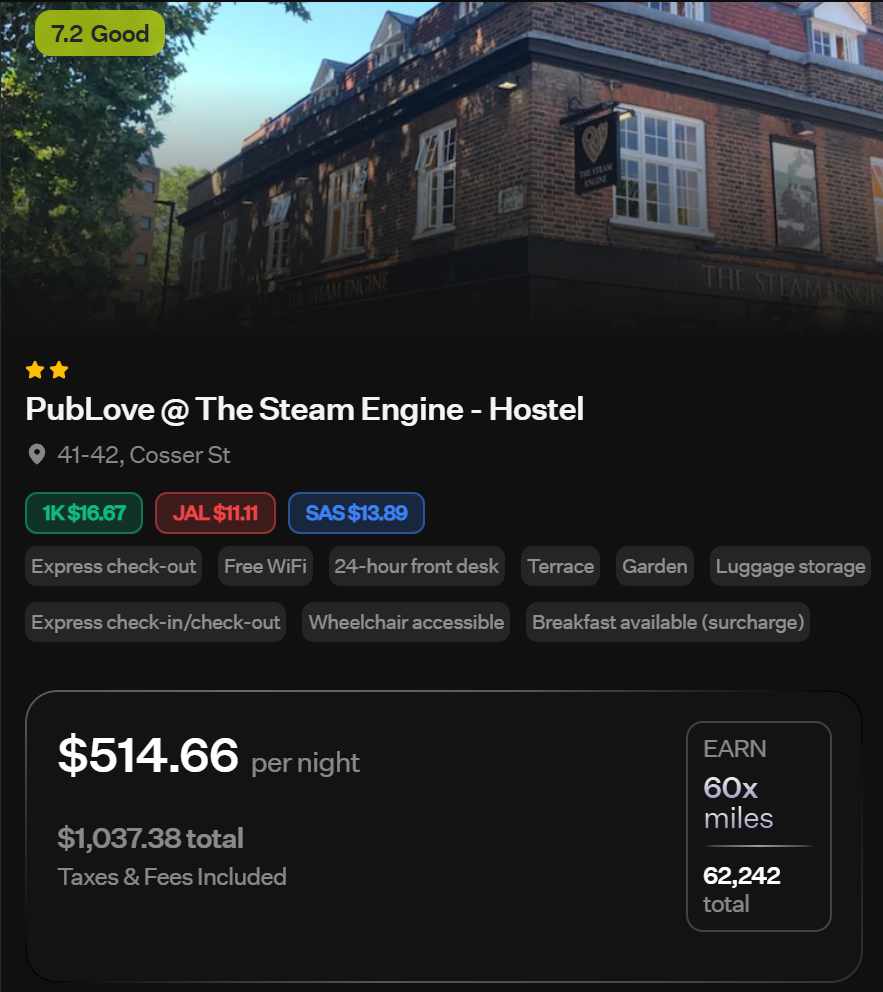Select the SAS $13.89 loyalty badge
Viewport: 883px width, 992px height.
click(x=356, y=512)
